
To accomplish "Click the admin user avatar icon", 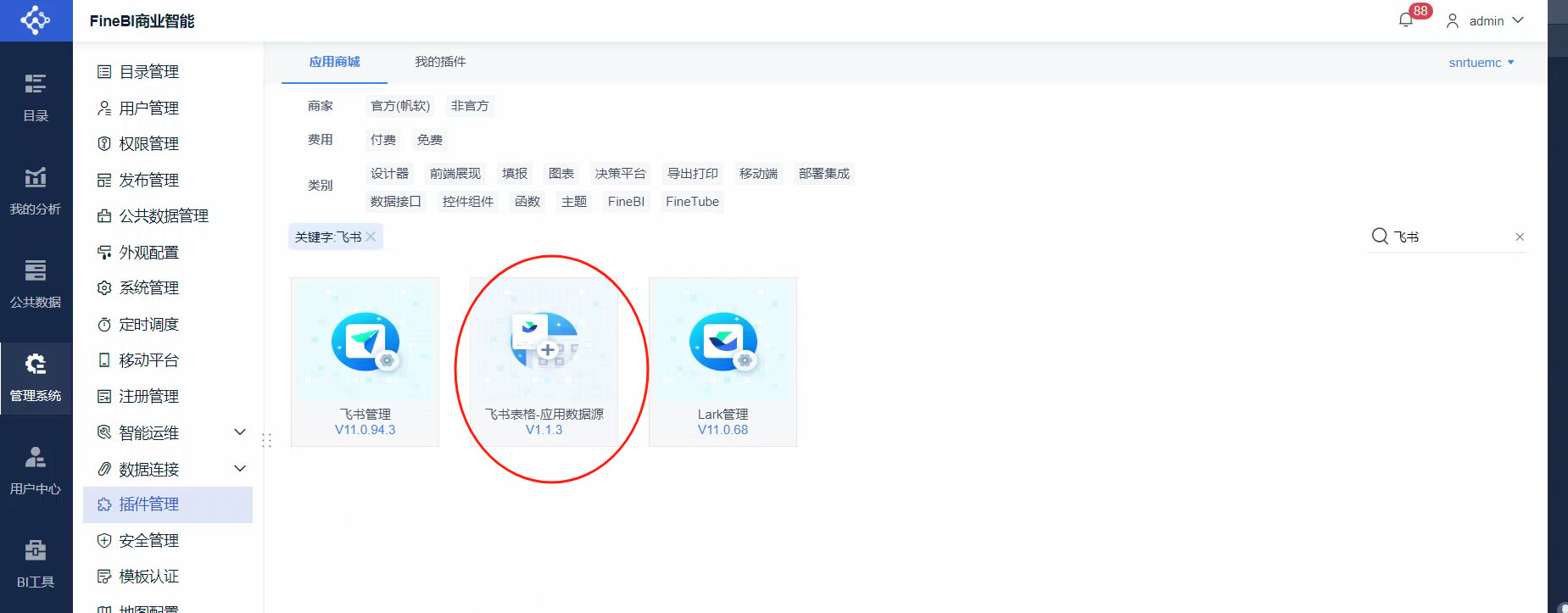I will pyautogui.click(x=1453, y=20).
